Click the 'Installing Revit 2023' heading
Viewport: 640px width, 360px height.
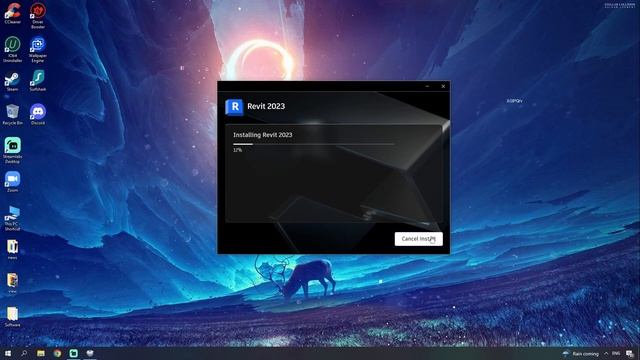tap(262, 135)
